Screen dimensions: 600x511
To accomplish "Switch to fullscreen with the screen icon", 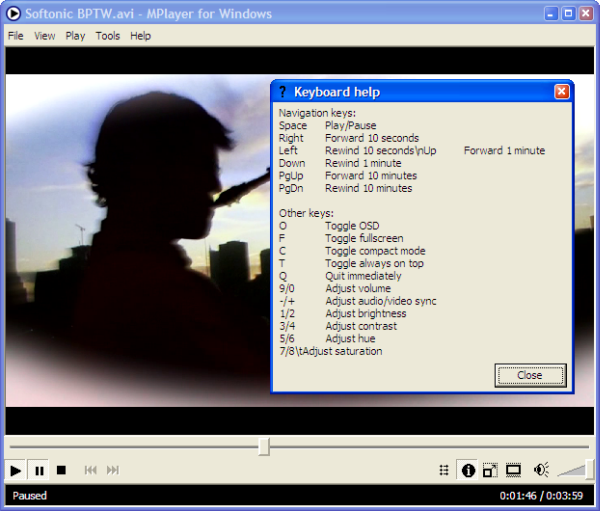I will [513, 470].
